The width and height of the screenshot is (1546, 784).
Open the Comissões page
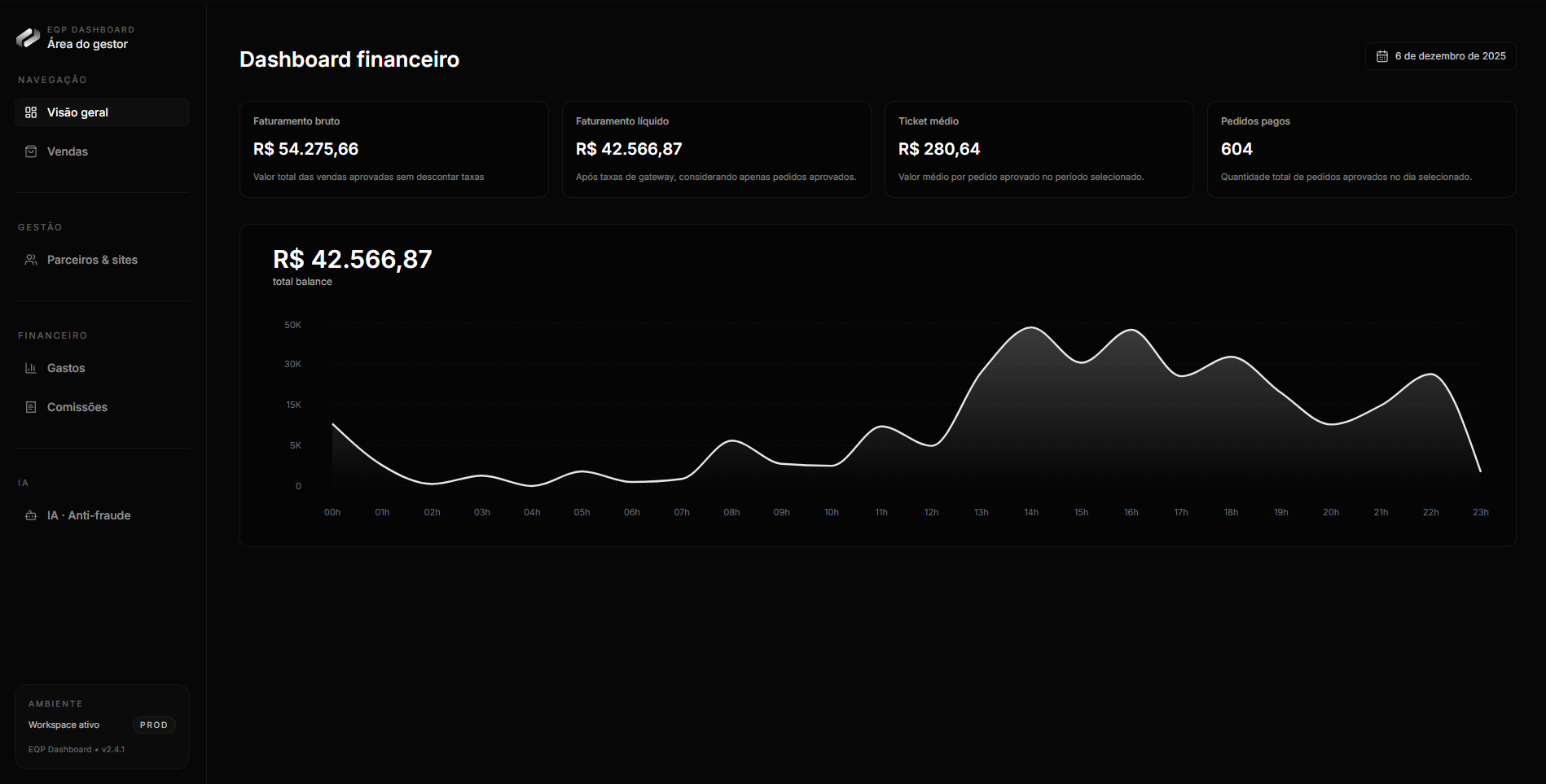click(77, 406)
